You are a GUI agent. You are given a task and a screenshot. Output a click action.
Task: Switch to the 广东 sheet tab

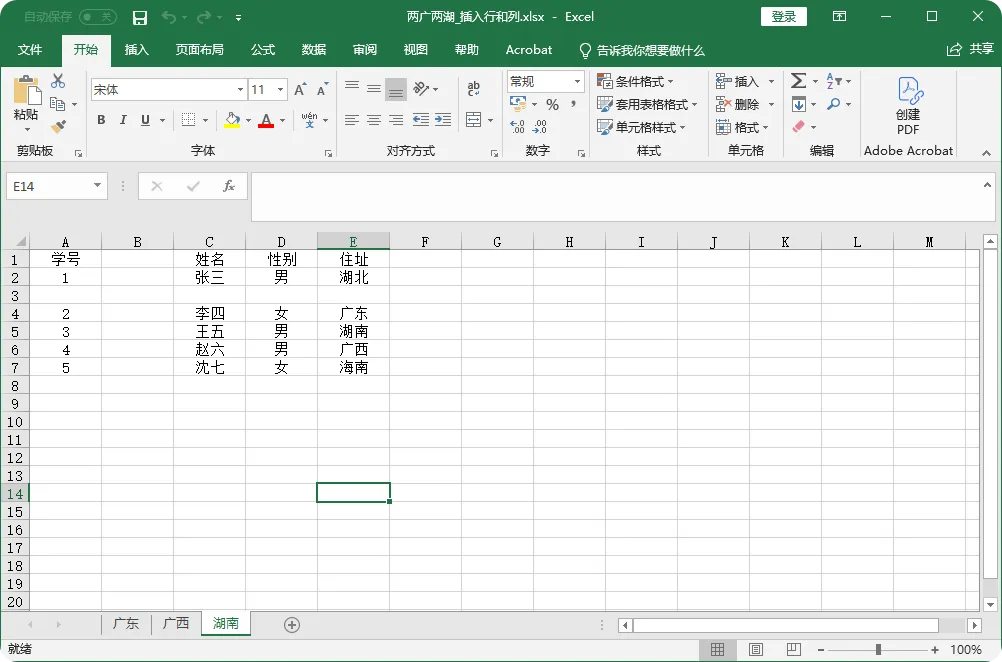tap(126, 624)
